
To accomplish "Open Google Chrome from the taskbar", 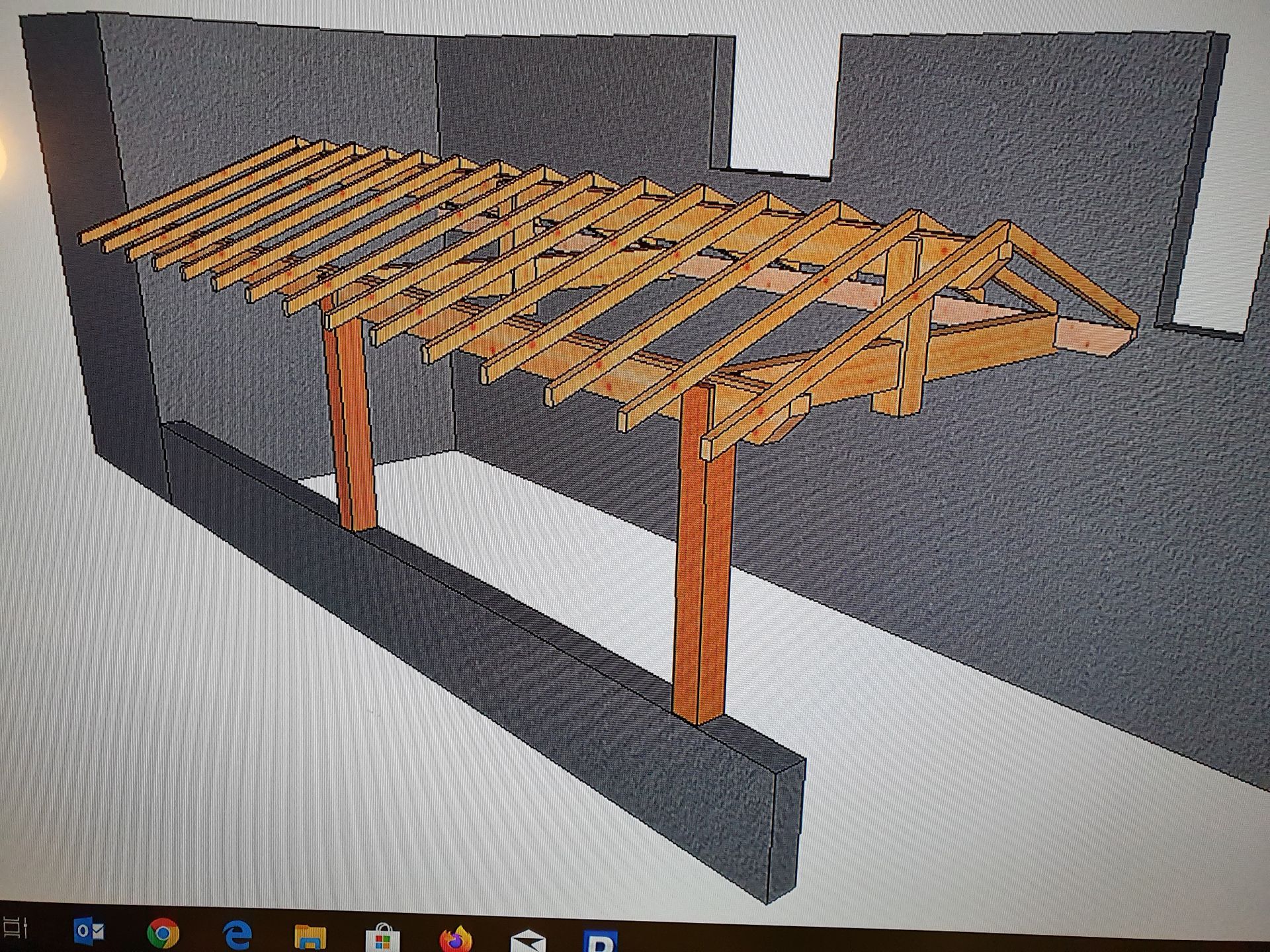I will click(163, 933).
